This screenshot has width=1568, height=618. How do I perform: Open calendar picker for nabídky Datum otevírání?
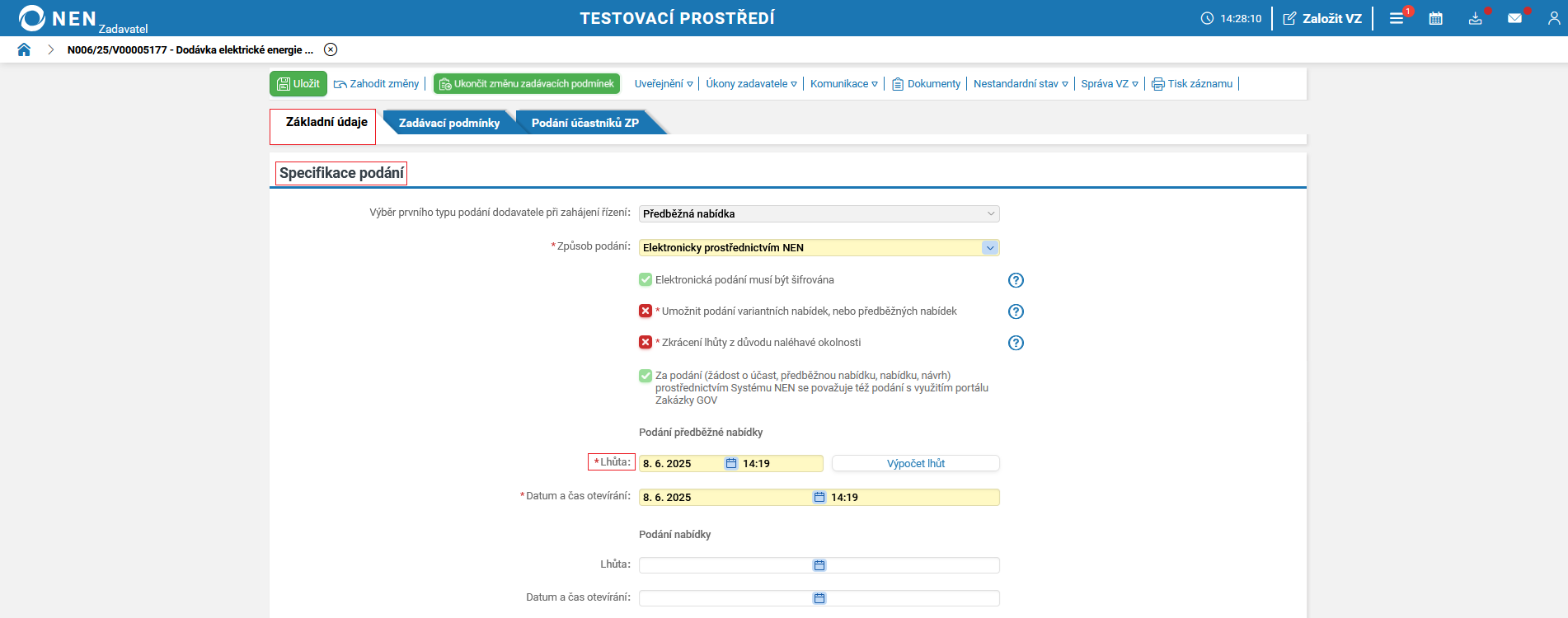[x=819, y=598]
